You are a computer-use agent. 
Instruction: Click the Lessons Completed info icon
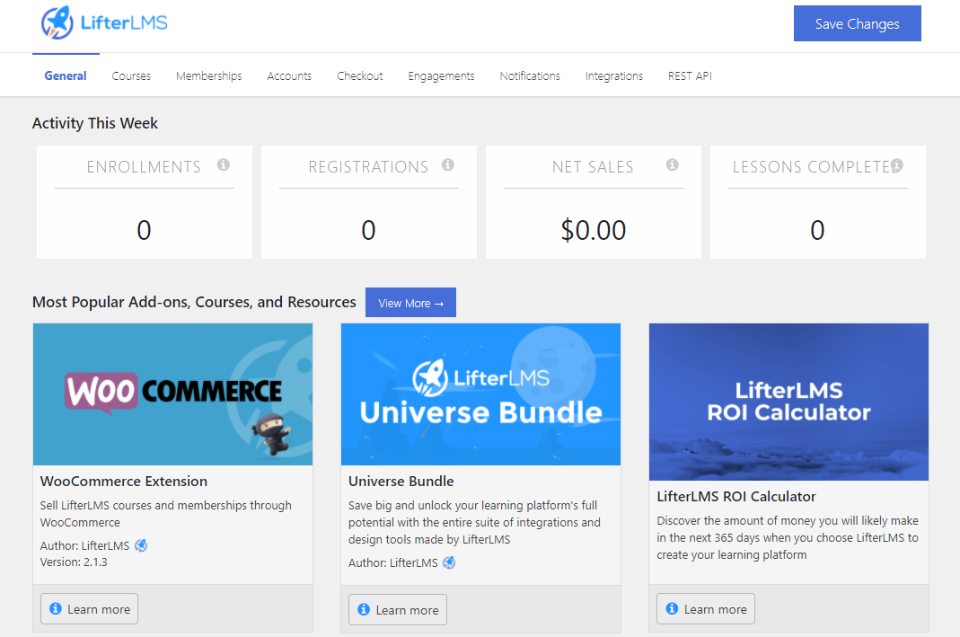897,165
